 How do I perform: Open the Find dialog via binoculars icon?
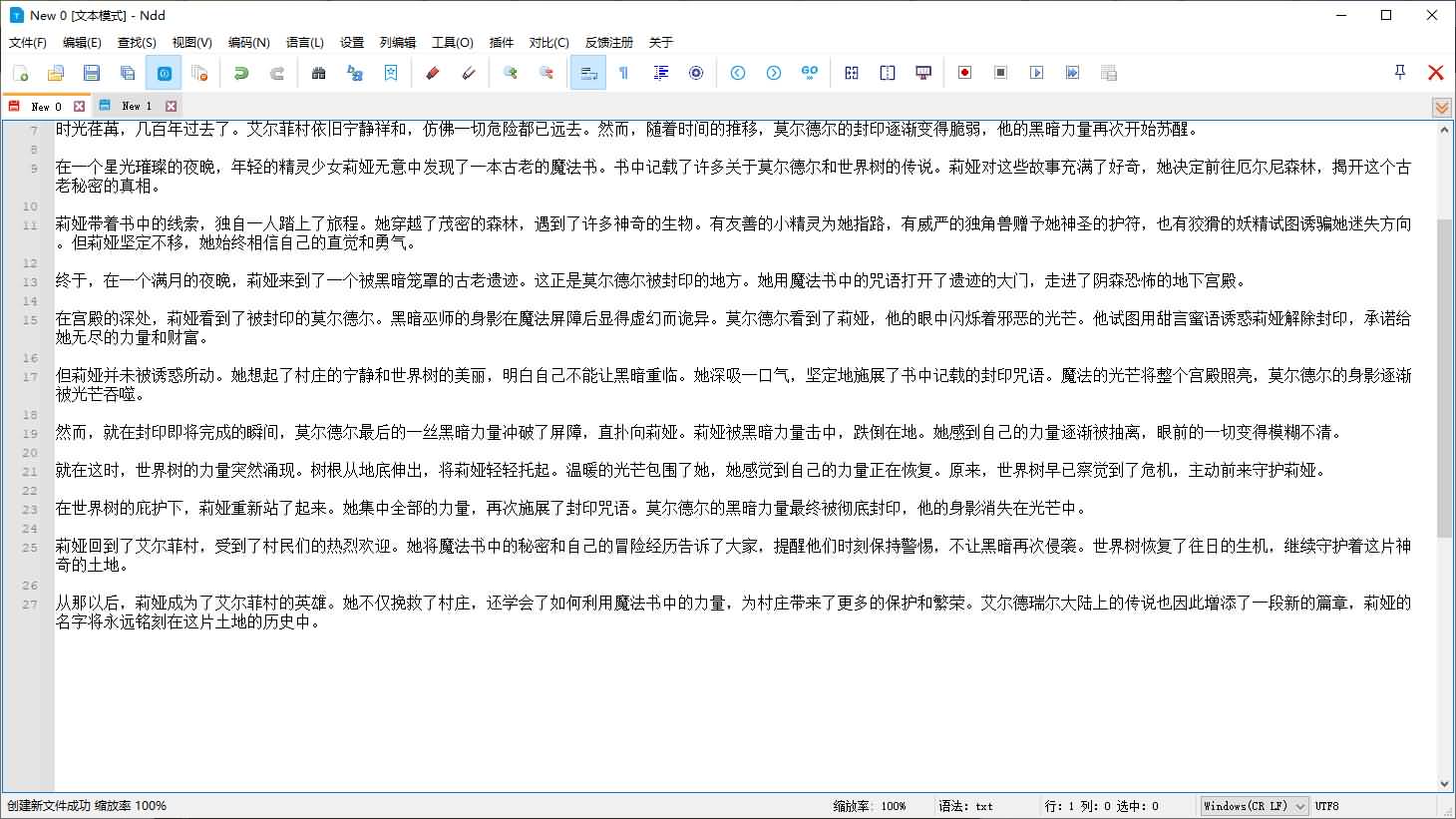pyautogui.click(x=319, y=72)
